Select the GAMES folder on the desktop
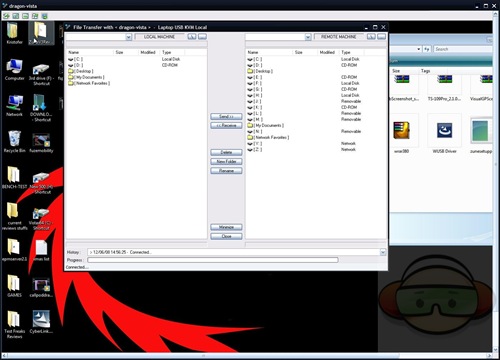 click(14, 286)
